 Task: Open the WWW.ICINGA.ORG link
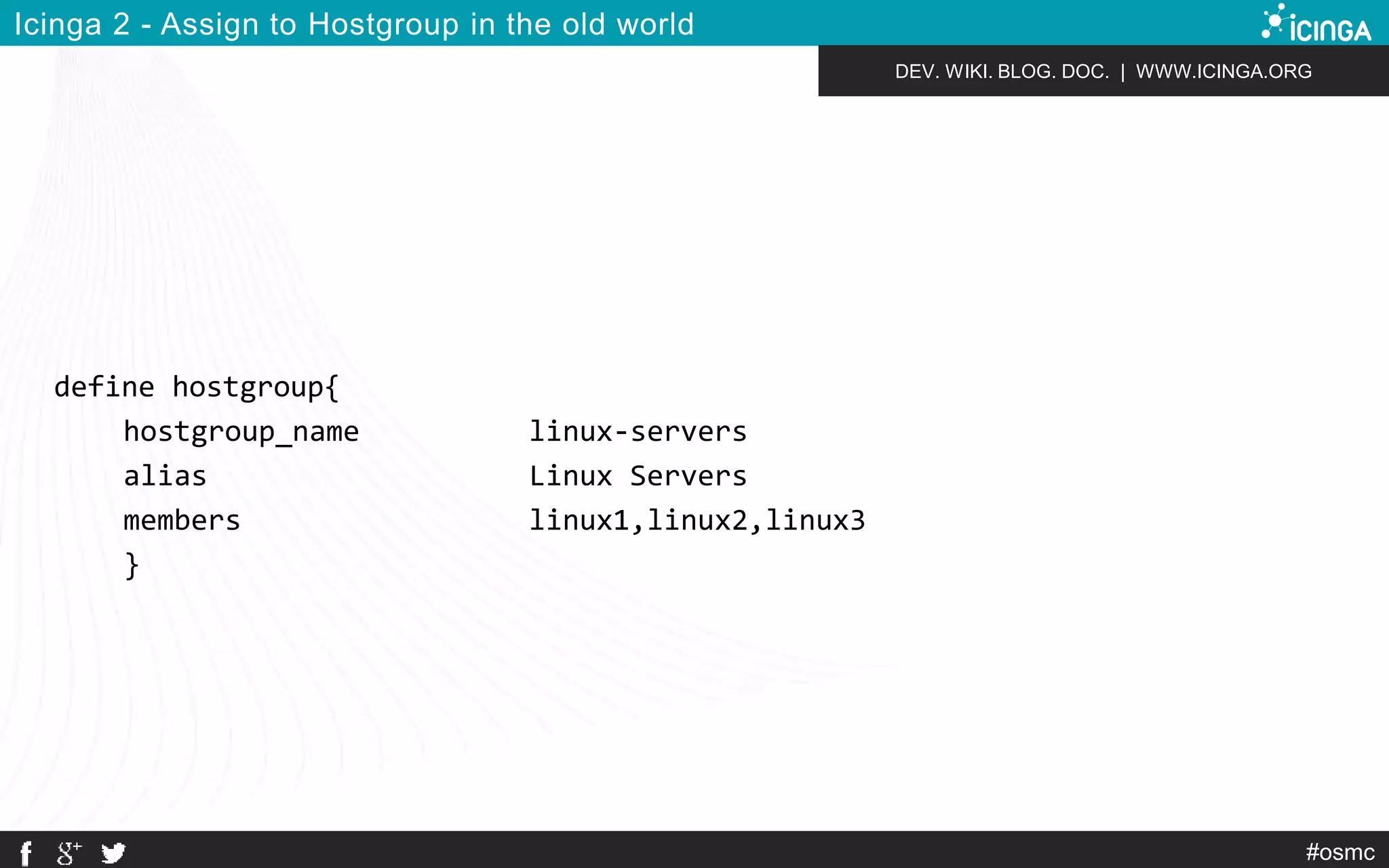tap(1224, 71)
